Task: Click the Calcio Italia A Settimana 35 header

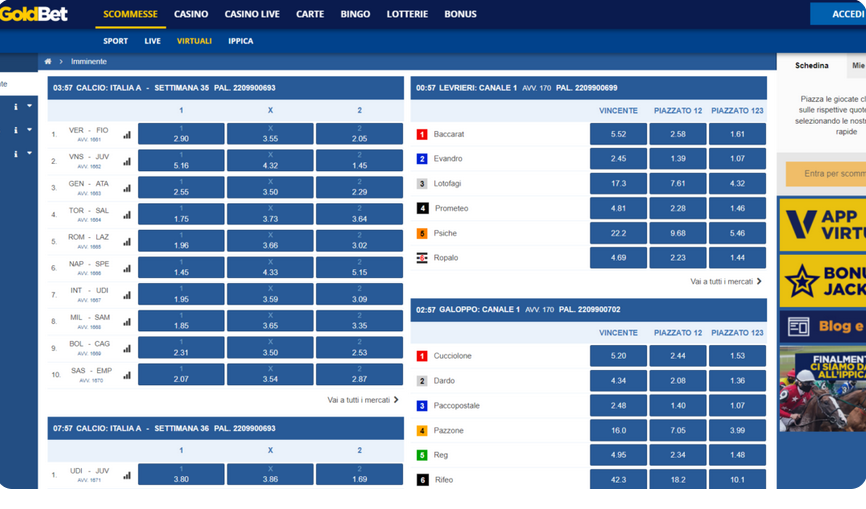Action: click(x=226, y=88)
